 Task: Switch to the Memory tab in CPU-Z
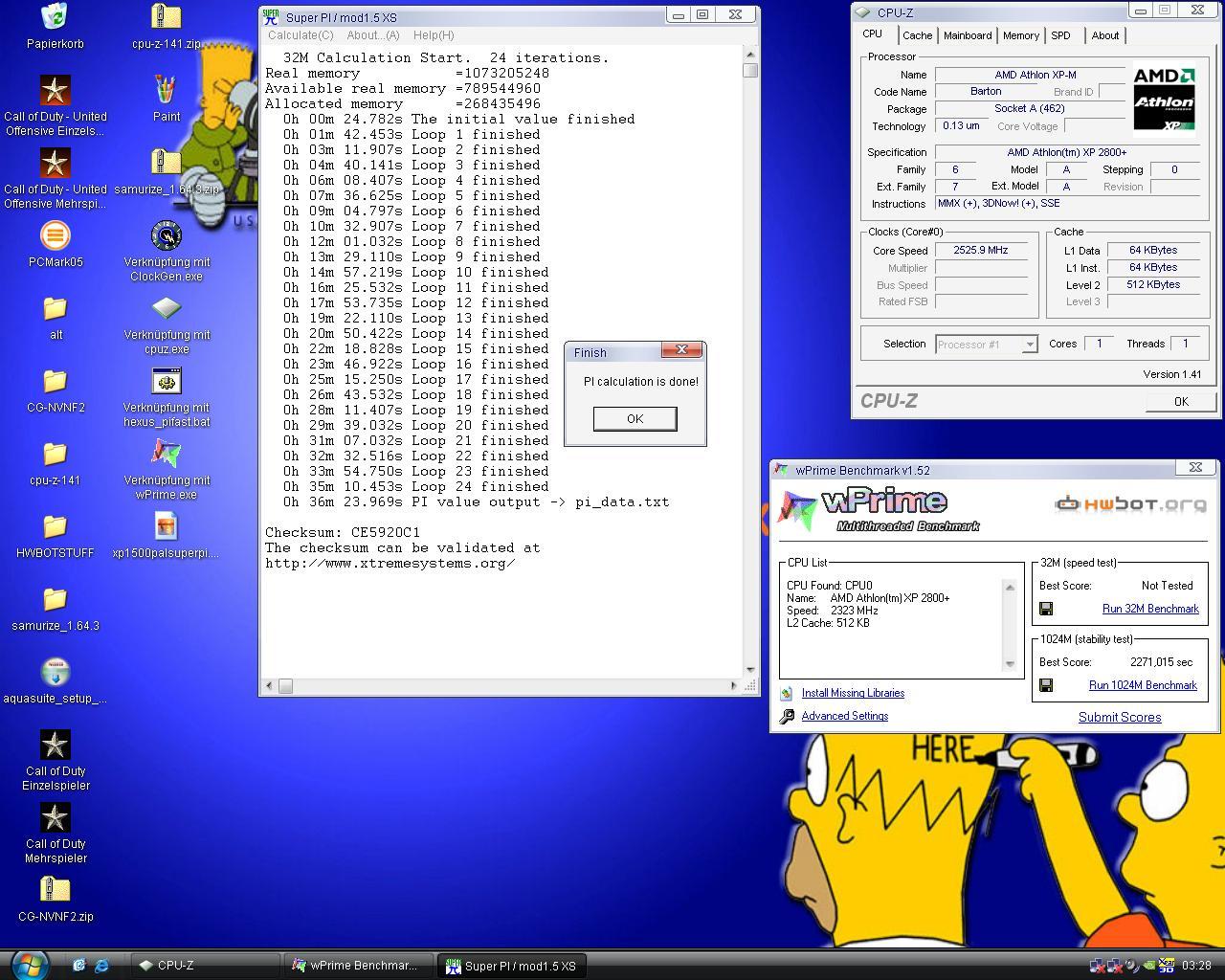[x=1021, y=35]
